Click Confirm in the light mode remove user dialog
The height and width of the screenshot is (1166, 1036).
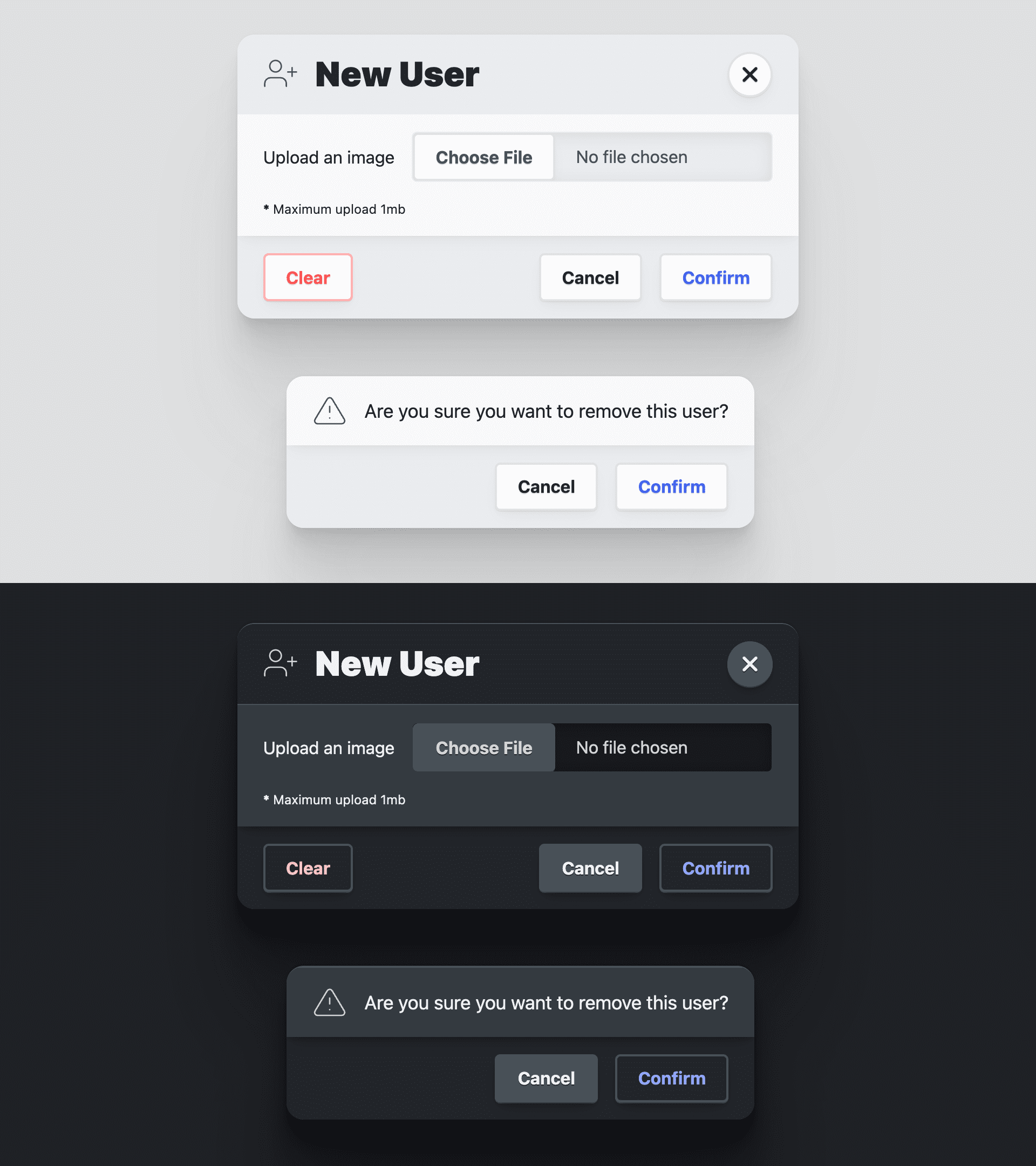[x=672, y=487]
